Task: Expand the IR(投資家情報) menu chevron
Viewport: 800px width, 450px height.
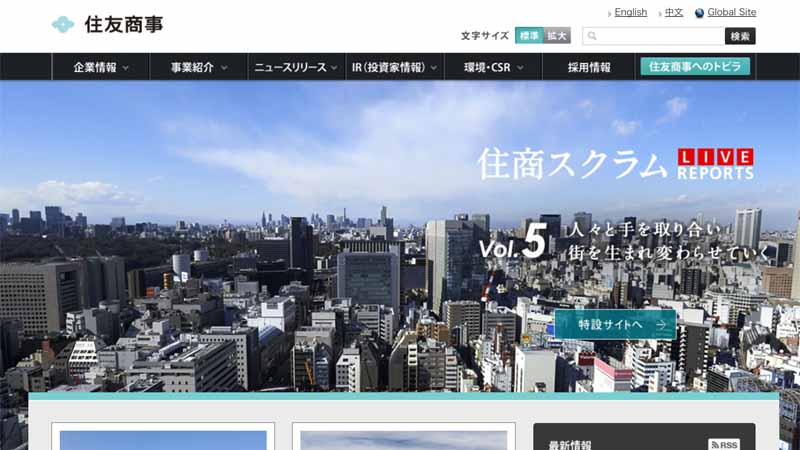Action: pos(433,68)
